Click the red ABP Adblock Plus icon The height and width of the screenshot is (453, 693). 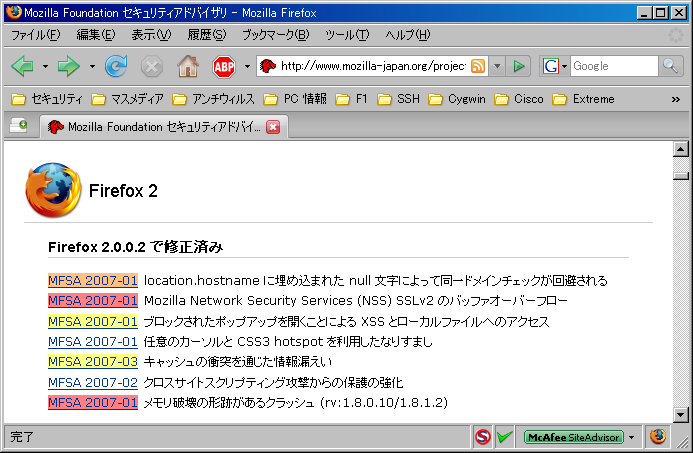[x=224, y=67]
